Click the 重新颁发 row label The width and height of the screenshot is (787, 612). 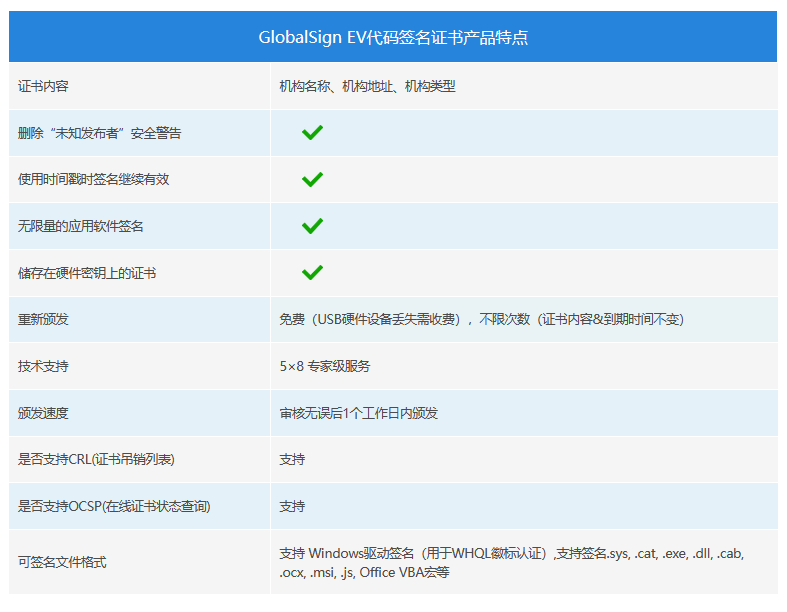point(43,319)
